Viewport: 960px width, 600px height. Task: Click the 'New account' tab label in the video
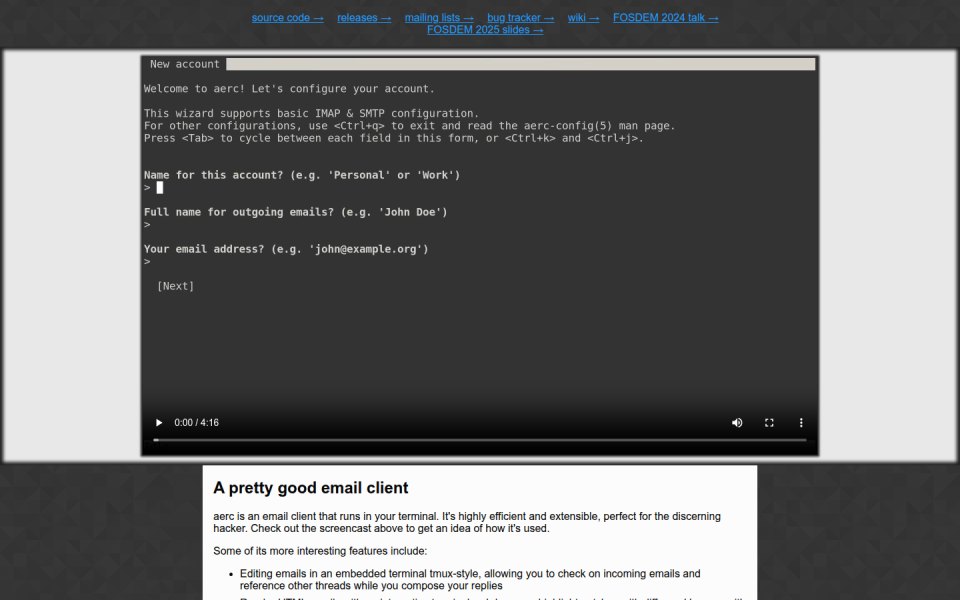(x=184, y=64)
